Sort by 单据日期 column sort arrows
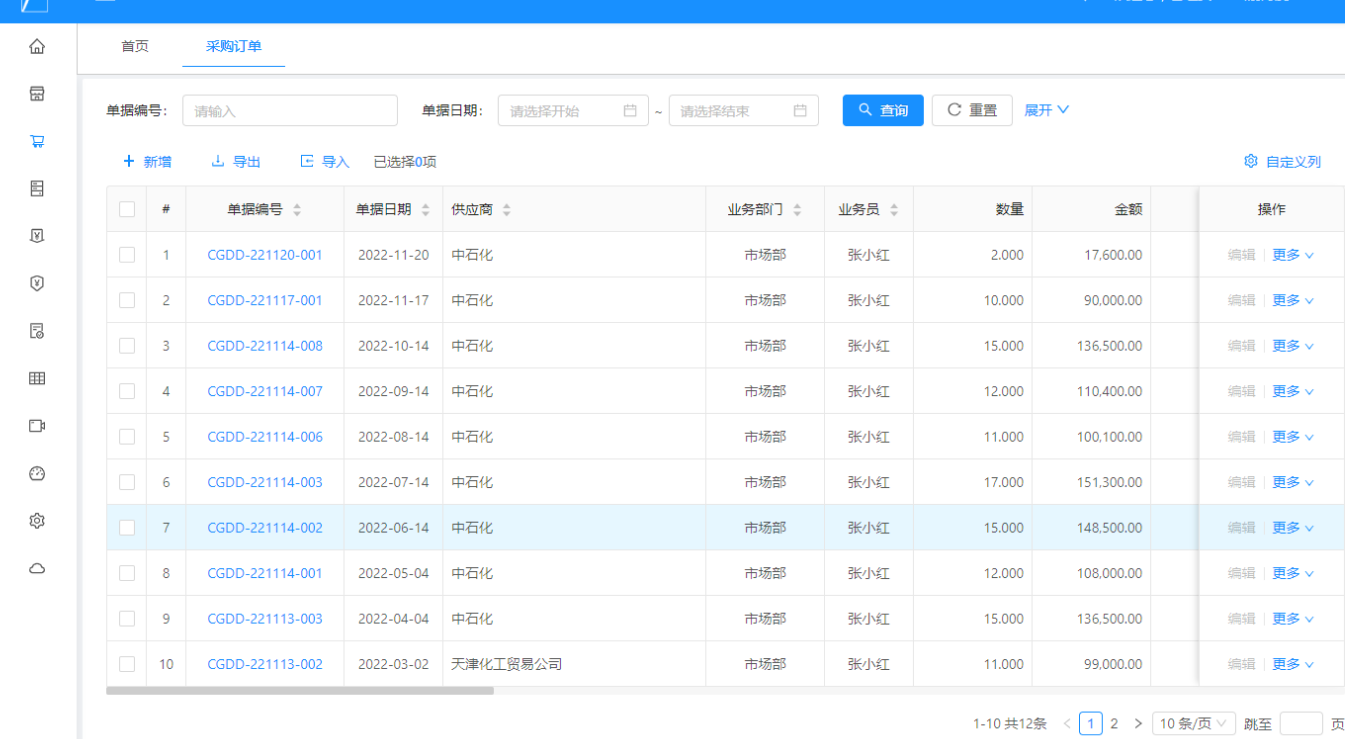The width and height of the screenshot is (1345, 739). click(425, 210)
